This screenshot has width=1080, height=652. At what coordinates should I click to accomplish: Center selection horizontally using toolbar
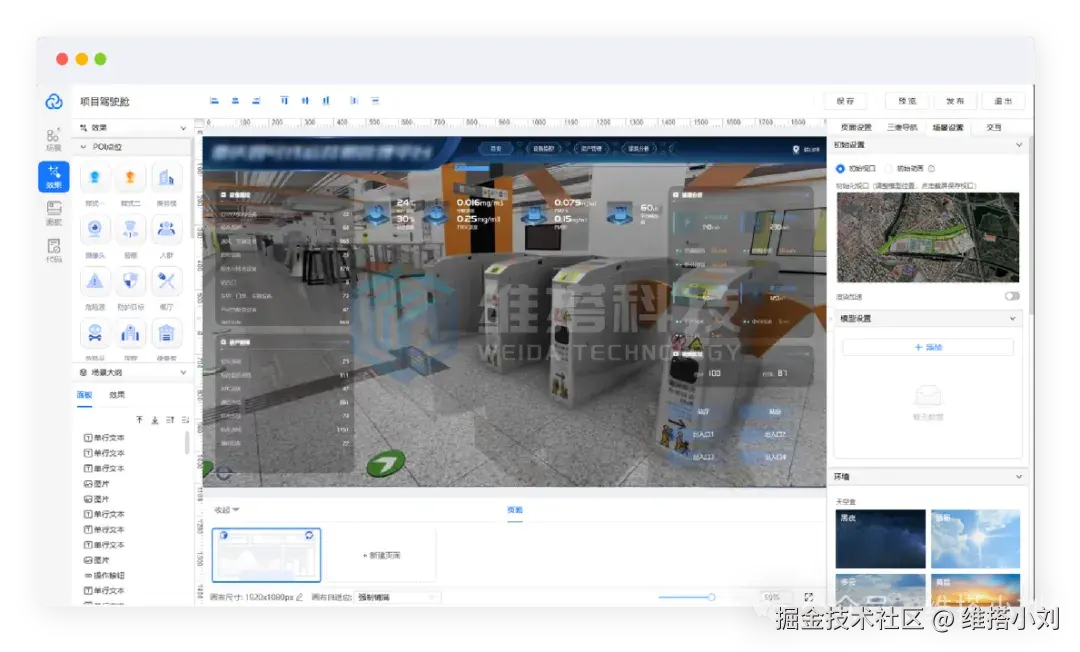tap(236, 101)
